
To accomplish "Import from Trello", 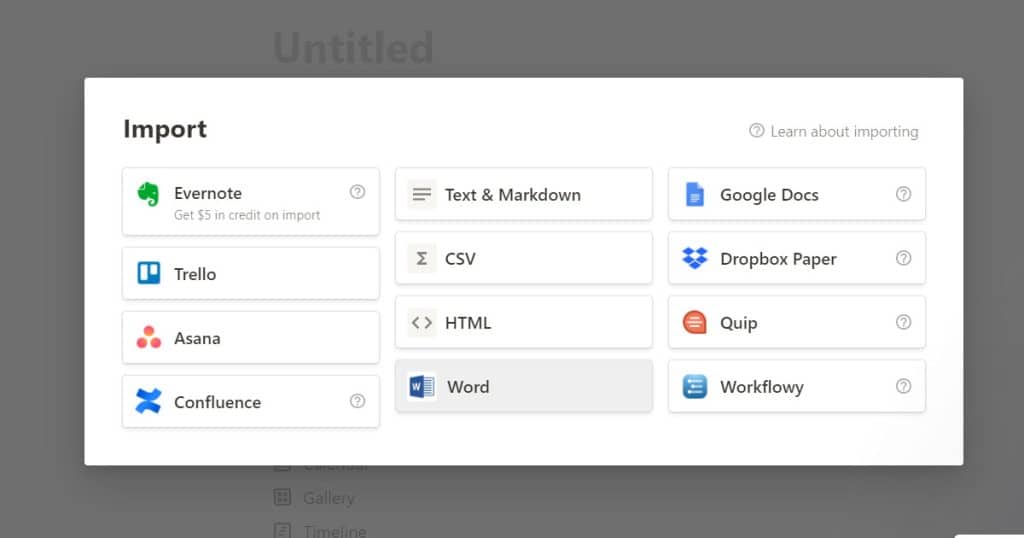I will (x=251, y=273).
